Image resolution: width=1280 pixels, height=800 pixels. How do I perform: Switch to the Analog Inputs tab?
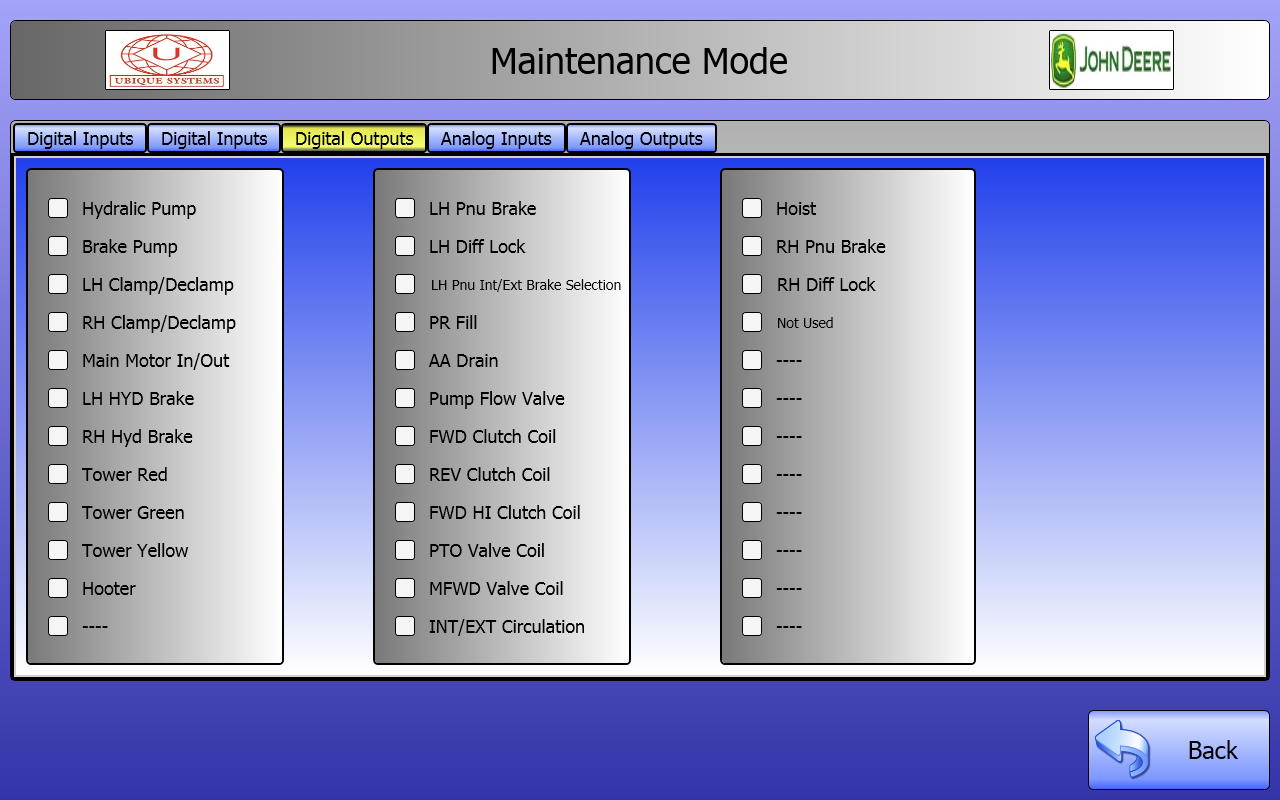(496, 139)
